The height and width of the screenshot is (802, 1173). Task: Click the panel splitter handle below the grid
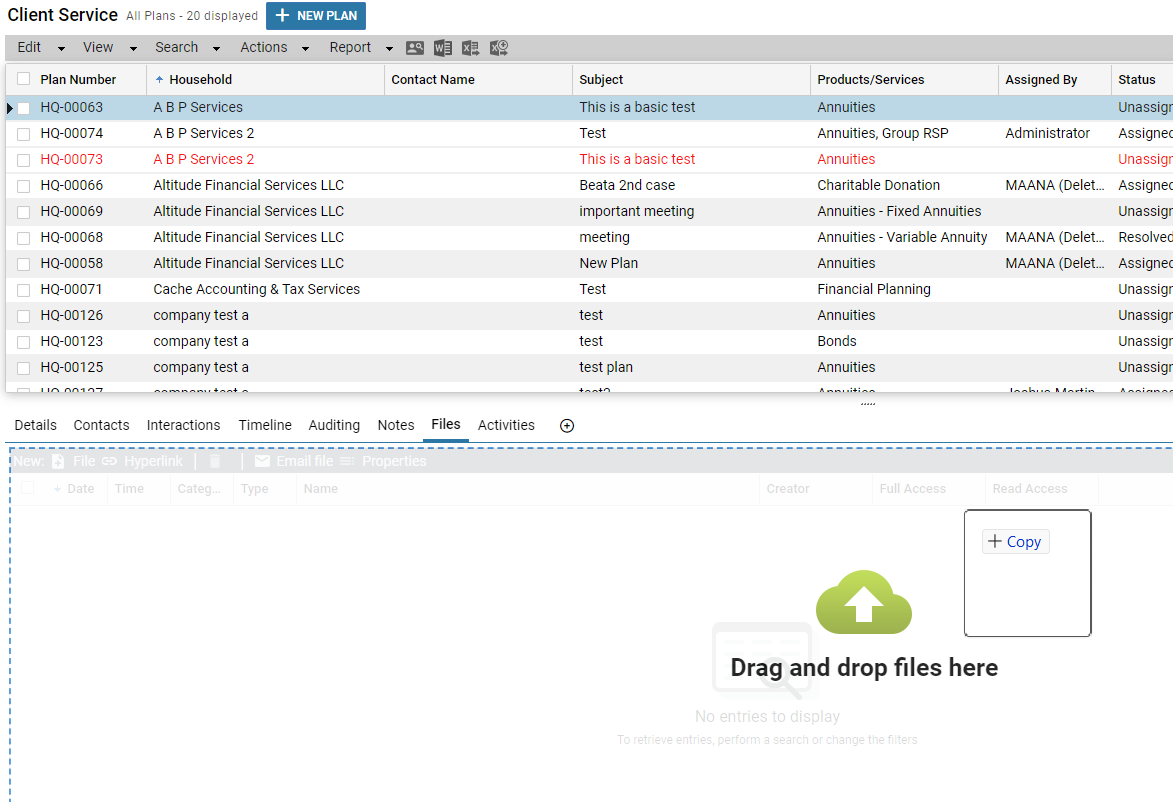coord(867,404)
